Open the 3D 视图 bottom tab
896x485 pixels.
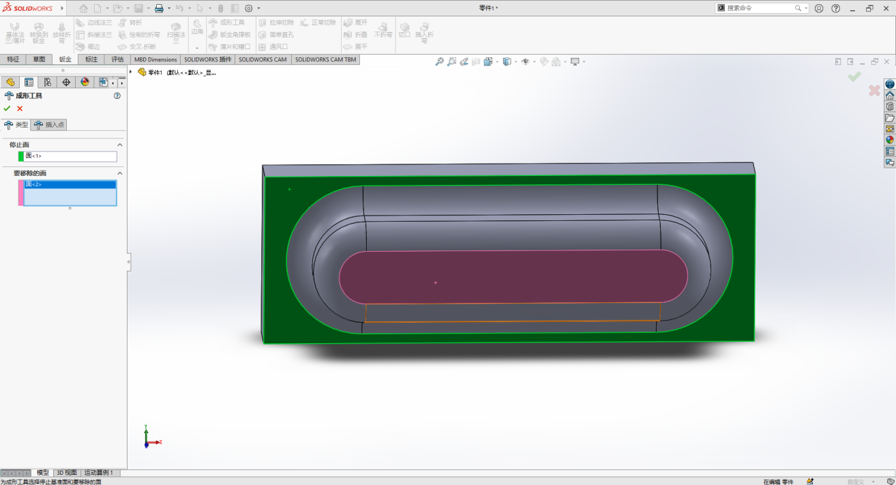pyautogui.click(x=66, y=473)
